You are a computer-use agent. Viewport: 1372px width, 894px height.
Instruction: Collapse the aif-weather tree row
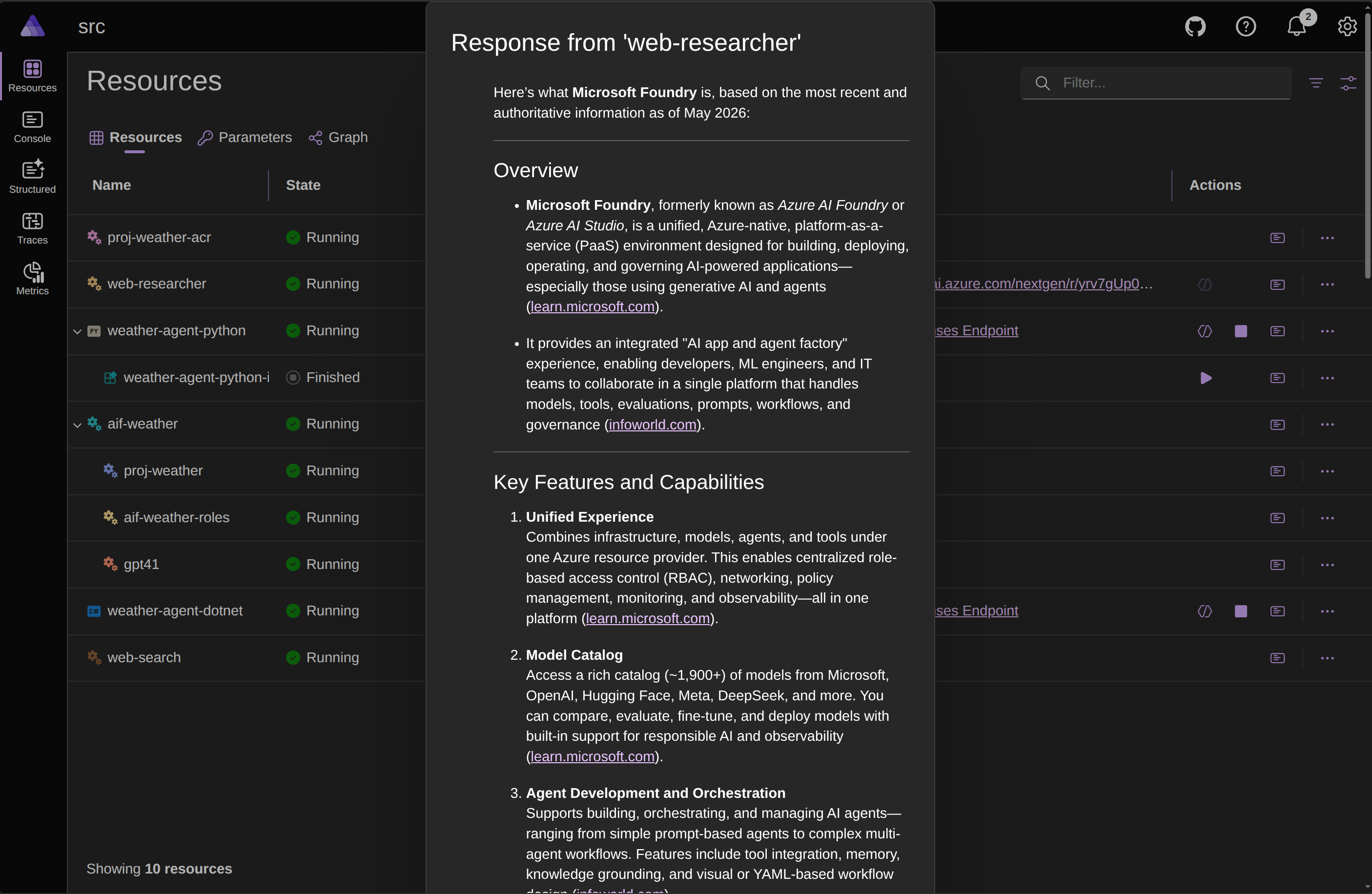77,425
